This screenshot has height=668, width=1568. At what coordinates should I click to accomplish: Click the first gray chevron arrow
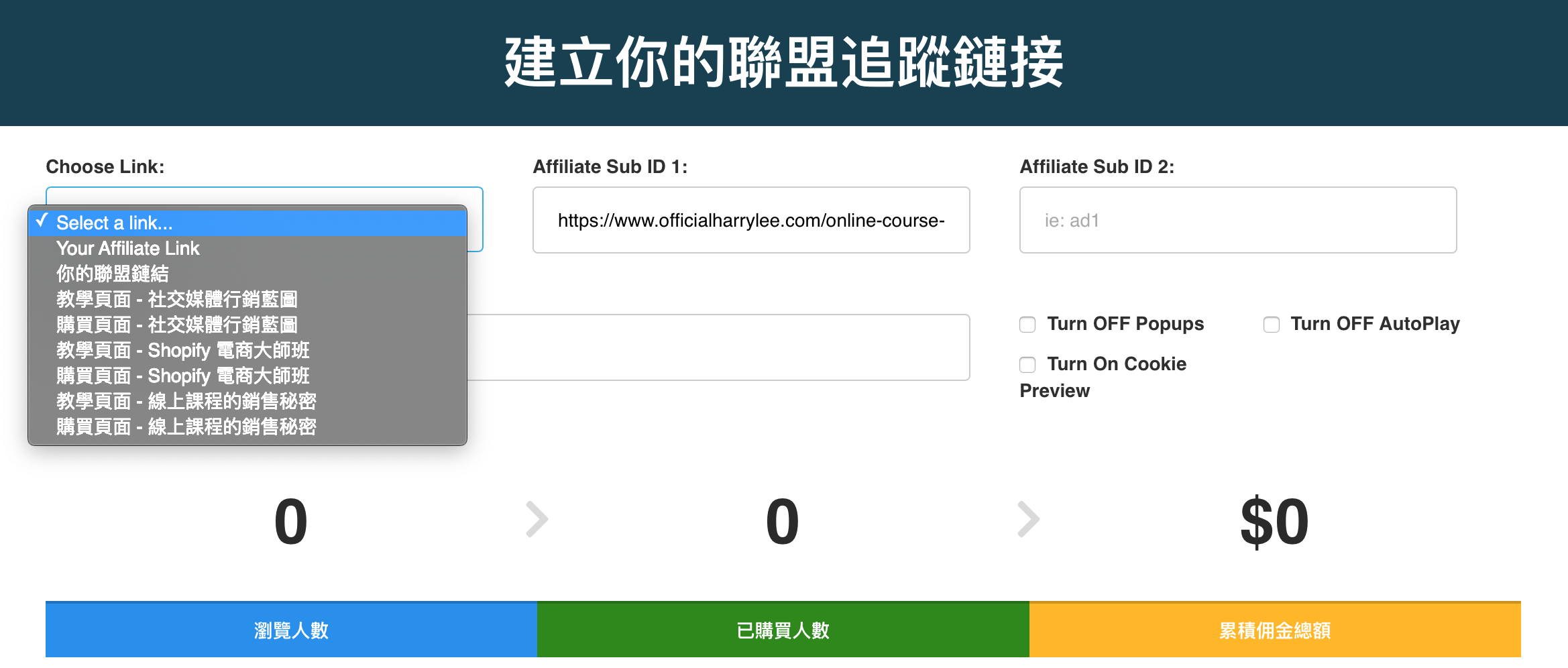tap(536, 519)
